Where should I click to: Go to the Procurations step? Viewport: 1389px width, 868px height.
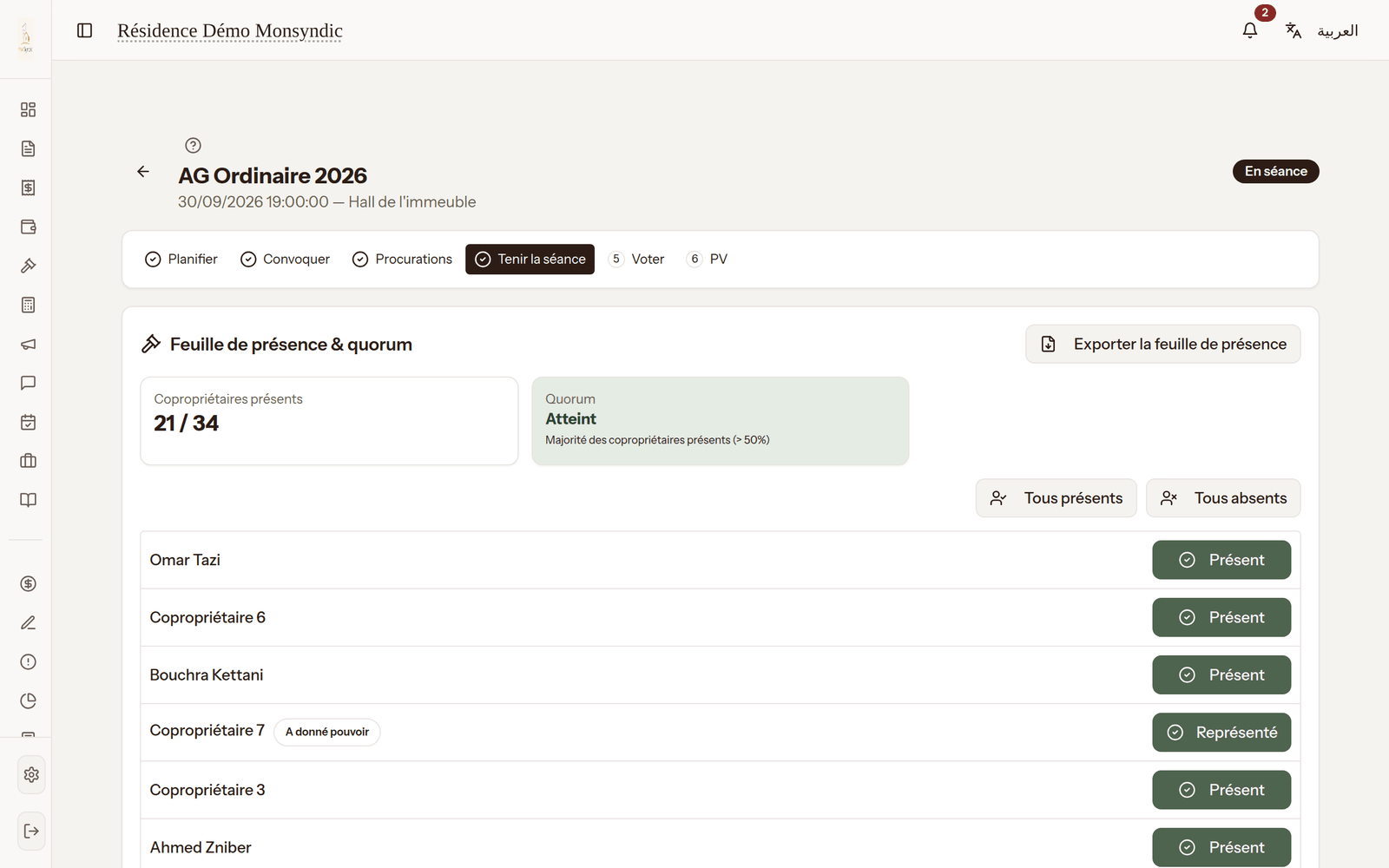click(402, 259)
